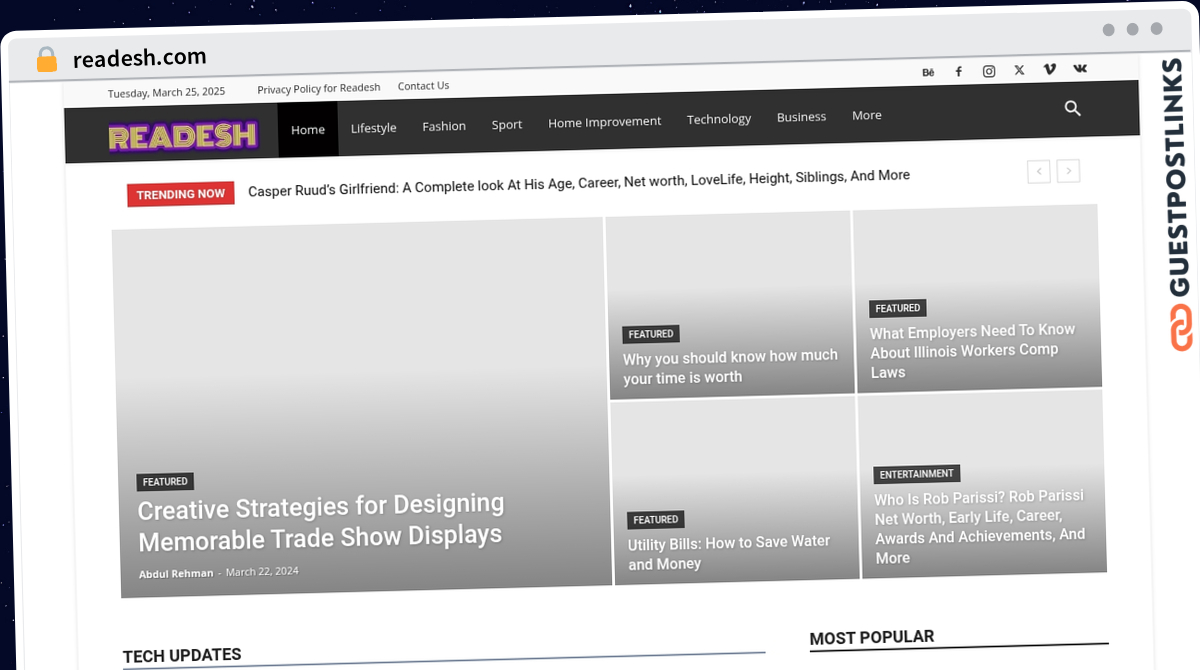Click Featured tag above Illinois Workers Comp

click(x=898, y=308)
